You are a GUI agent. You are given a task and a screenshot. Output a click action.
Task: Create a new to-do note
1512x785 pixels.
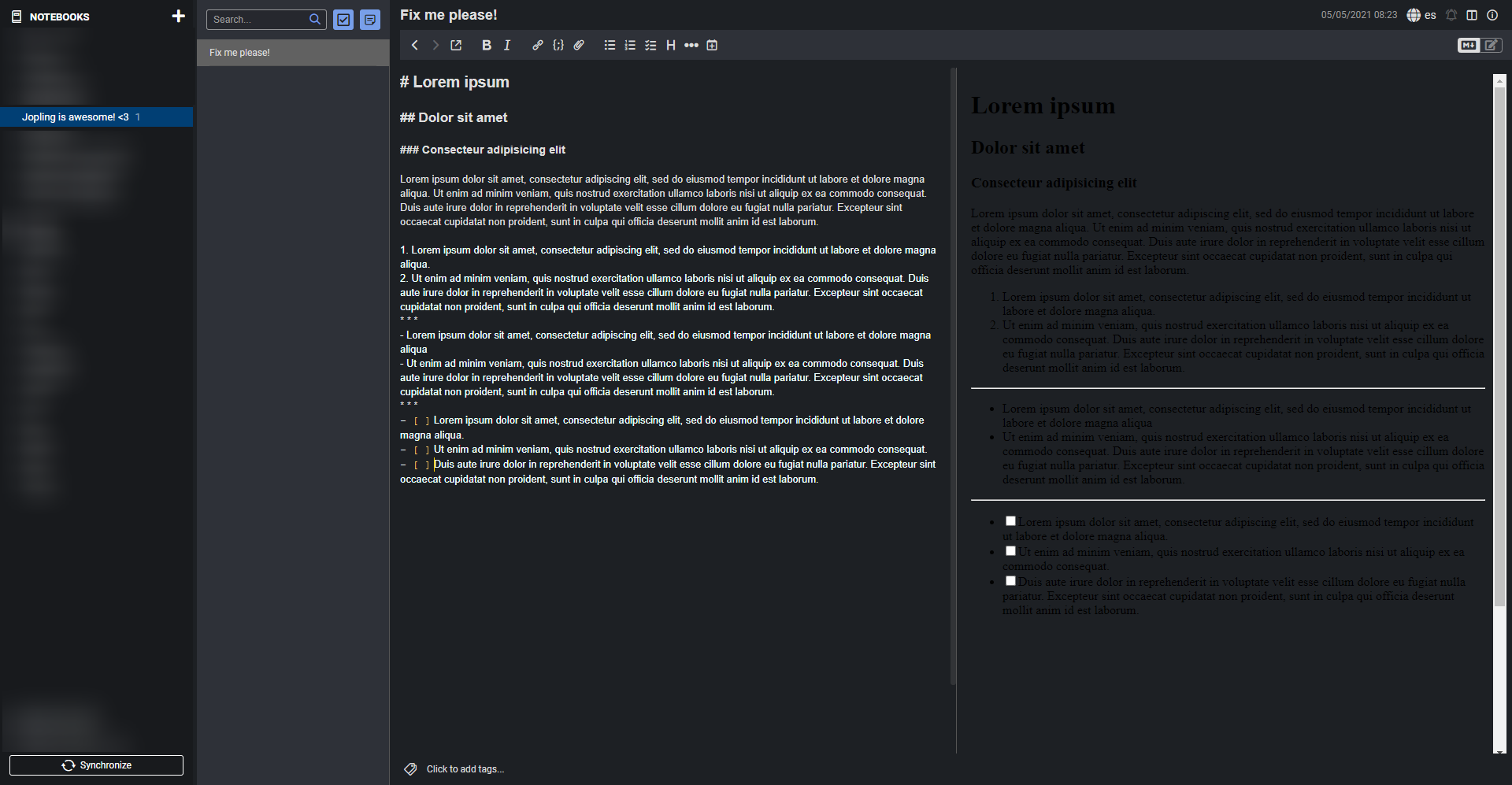pyautogui.click(x=343, y=20)
